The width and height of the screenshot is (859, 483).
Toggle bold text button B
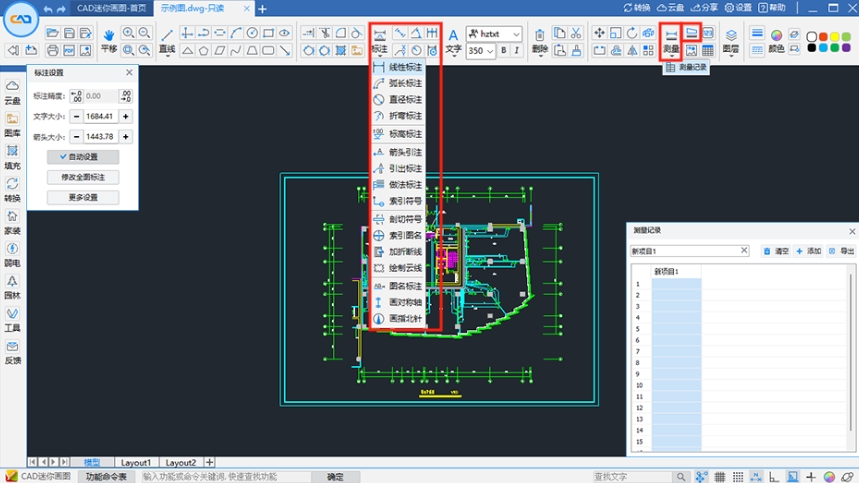click(x=503, y=50)
